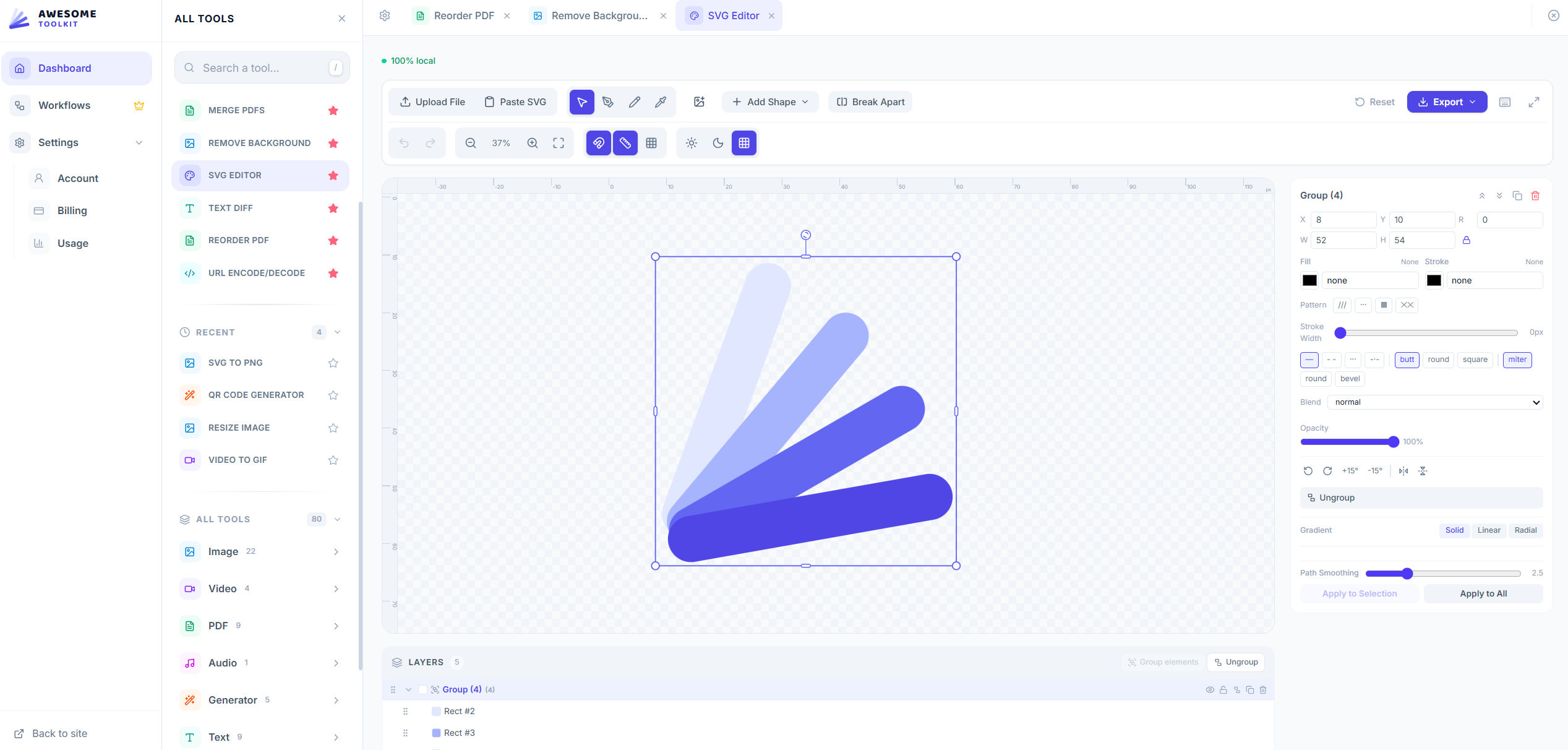1568x750 pixels.
Task: Activate the Eyedropper tool
Action: 661,101
